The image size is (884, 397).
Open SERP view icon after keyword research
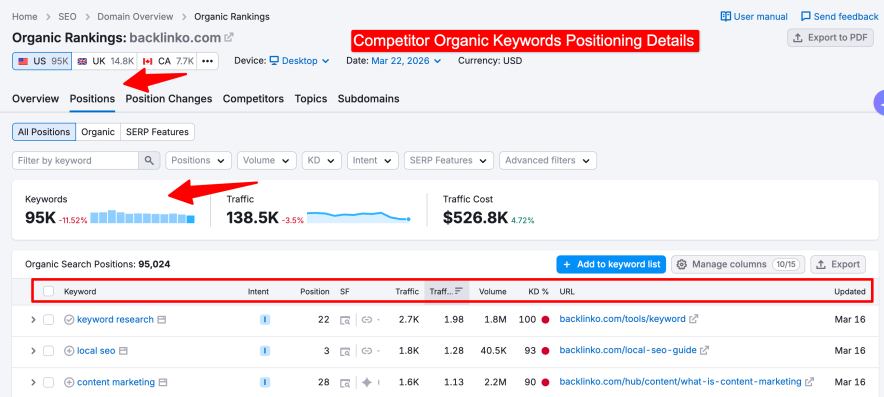pyautogui.click(x=162, y=320)
